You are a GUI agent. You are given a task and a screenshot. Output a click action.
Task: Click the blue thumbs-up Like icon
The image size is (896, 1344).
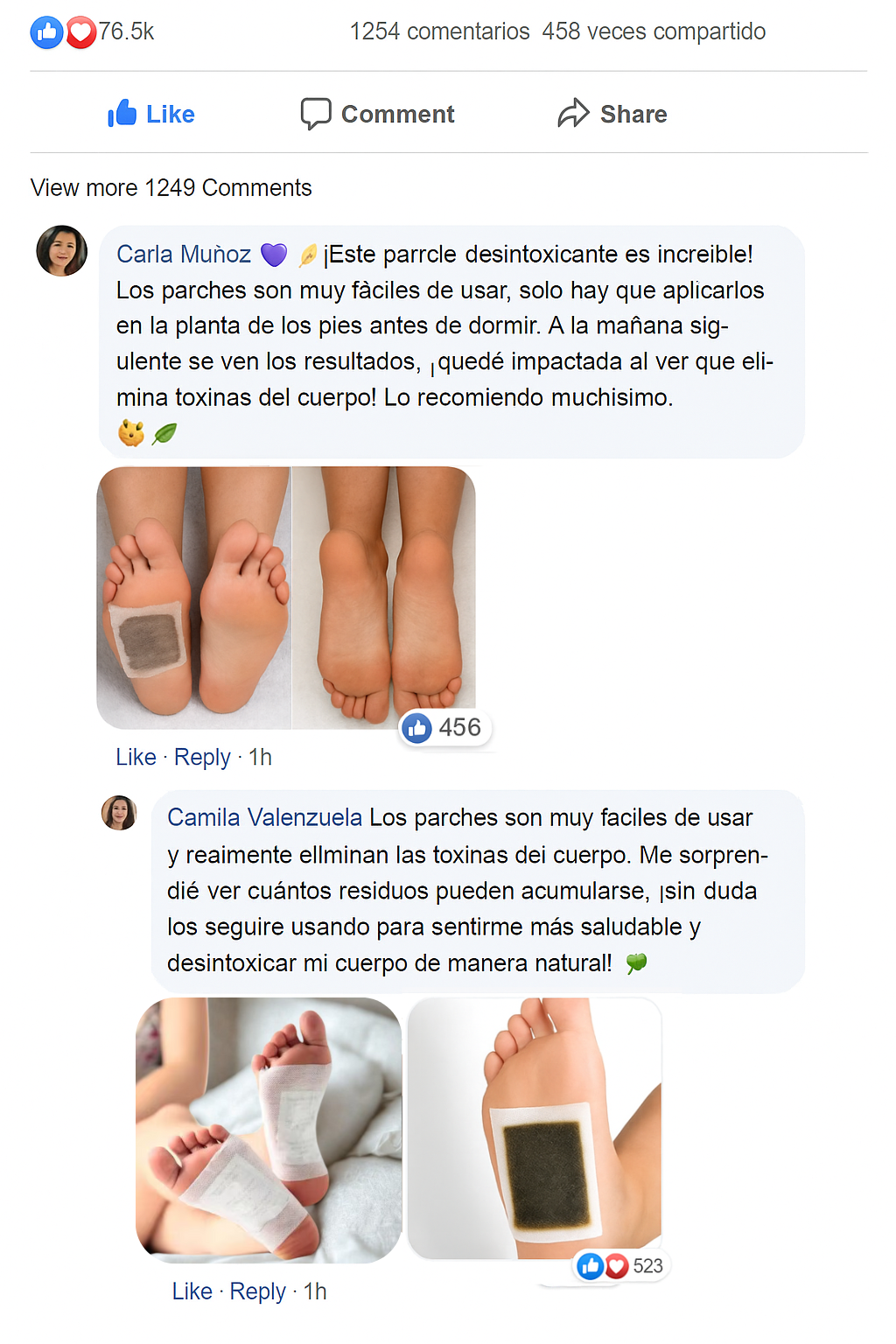122,113
